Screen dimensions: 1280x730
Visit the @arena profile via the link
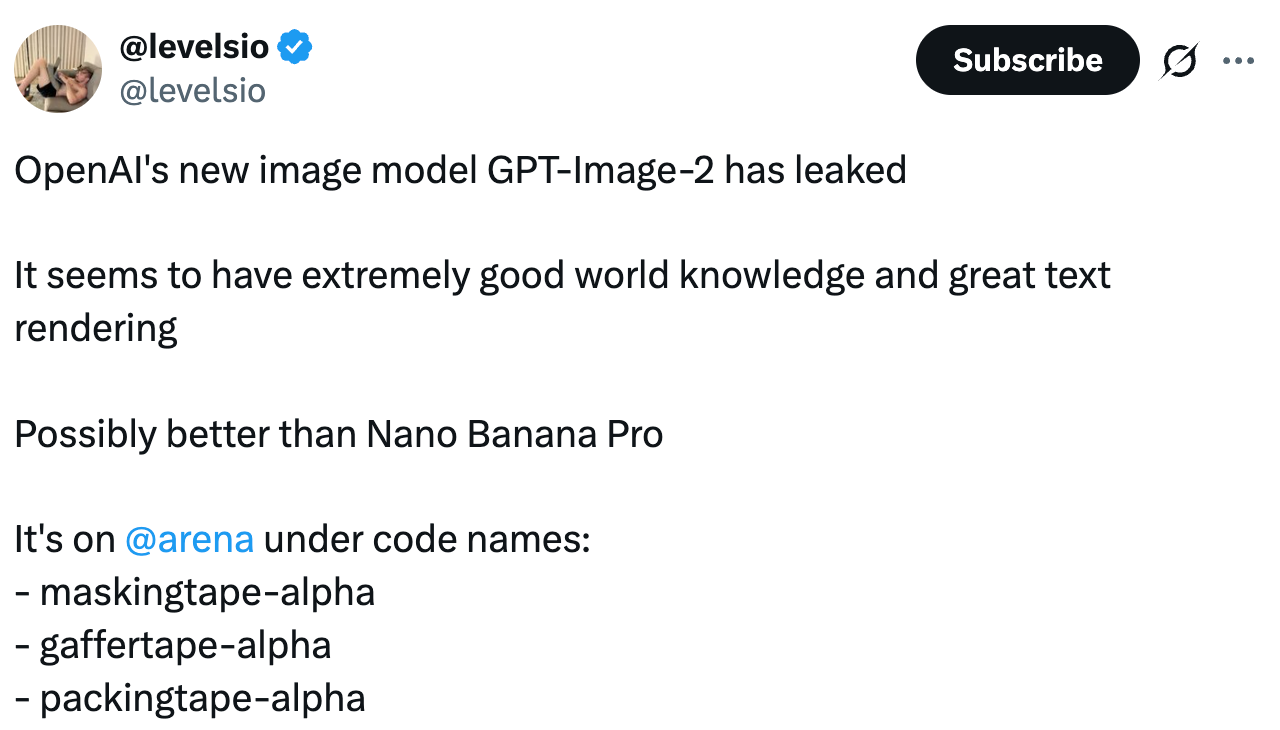pos(189,538)
